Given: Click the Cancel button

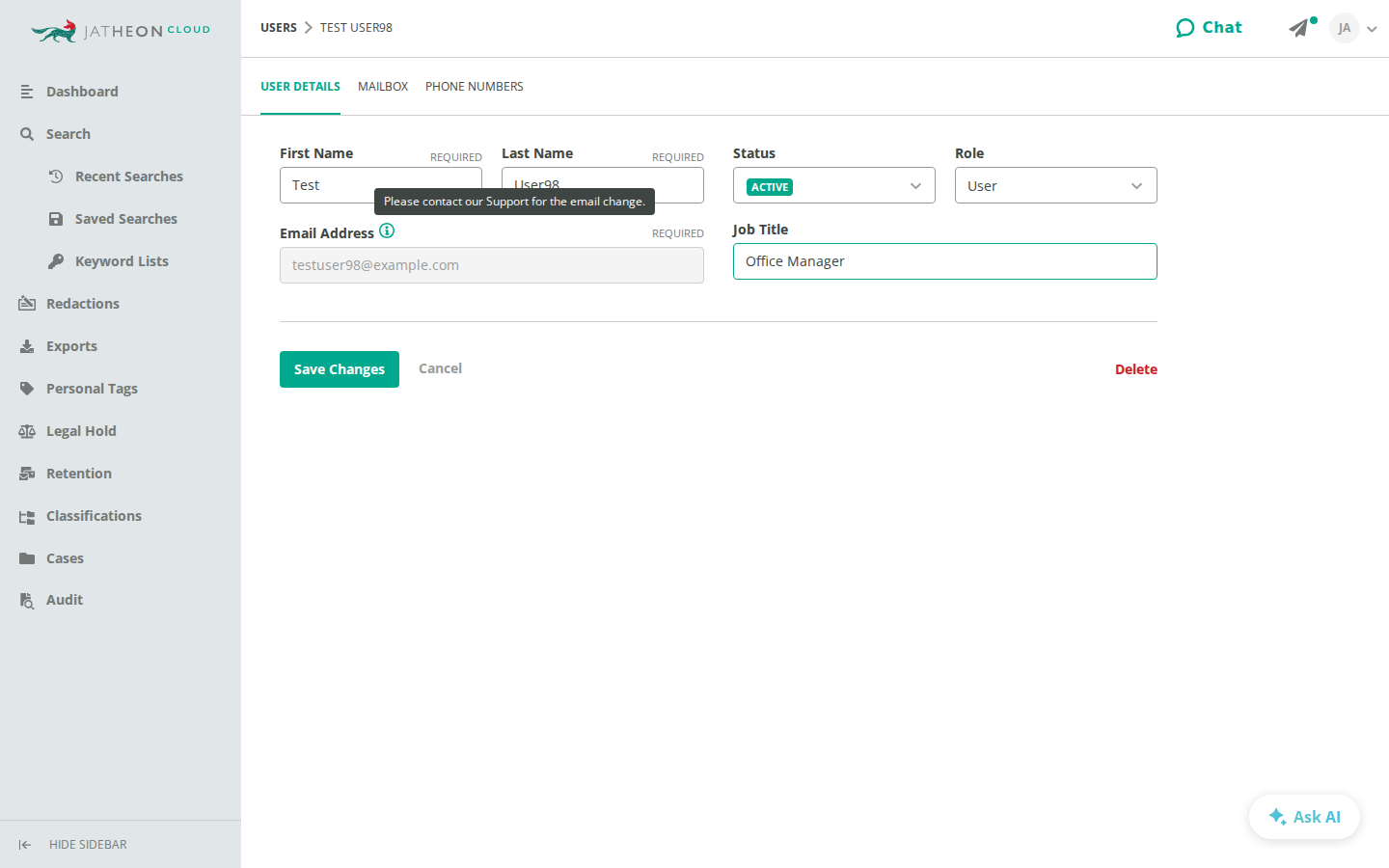Looking at the screenshot, I should pos(440,368).
